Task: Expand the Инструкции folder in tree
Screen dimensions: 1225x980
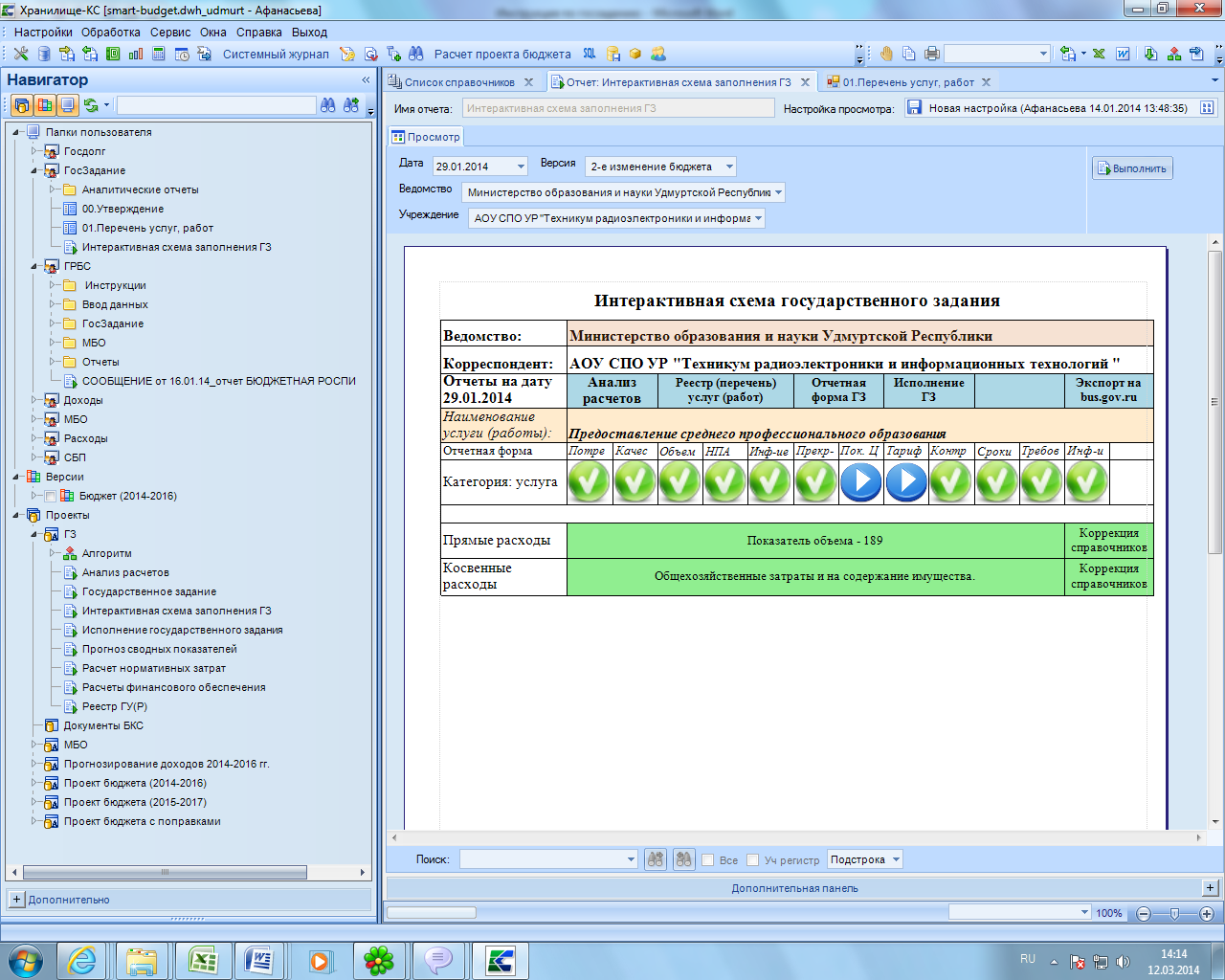Action: click(54, 285)
